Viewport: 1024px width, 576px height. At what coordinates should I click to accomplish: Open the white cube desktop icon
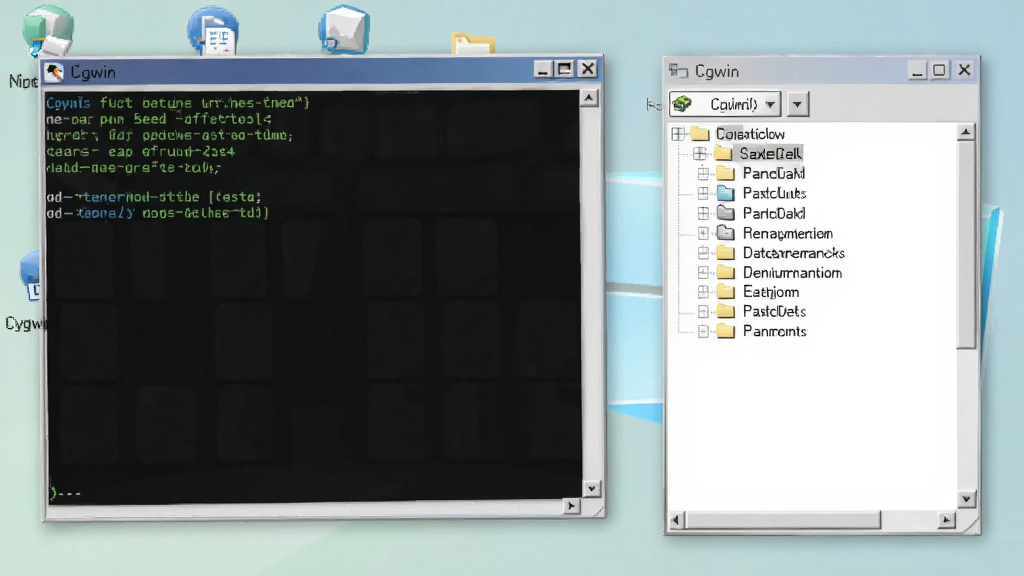point(344,29)
